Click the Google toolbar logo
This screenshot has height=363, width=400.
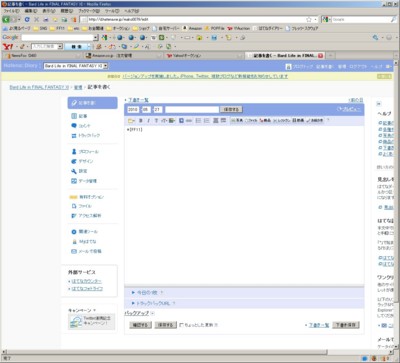pyautogui.click(x=10, y=37)
